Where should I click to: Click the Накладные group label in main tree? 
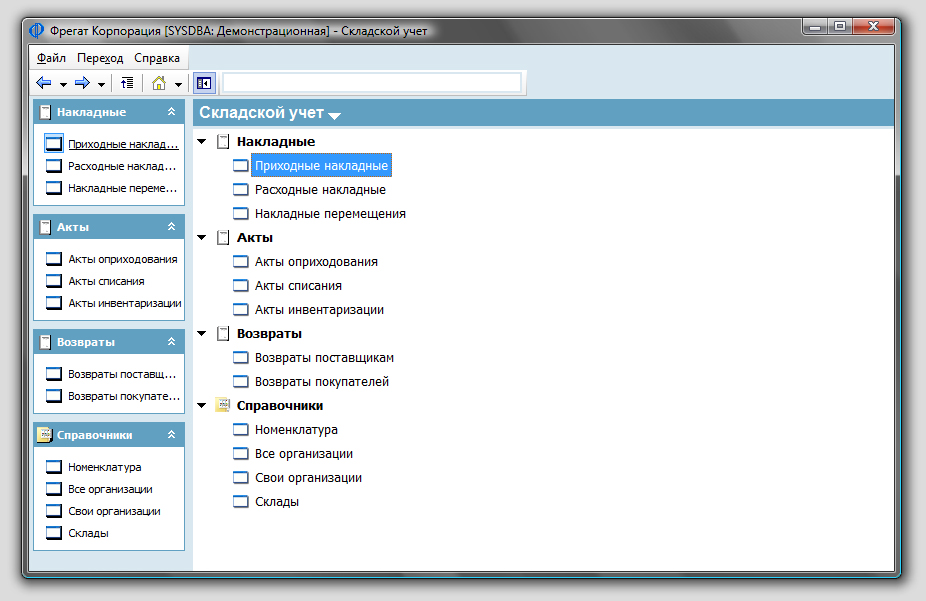(276, 142)
